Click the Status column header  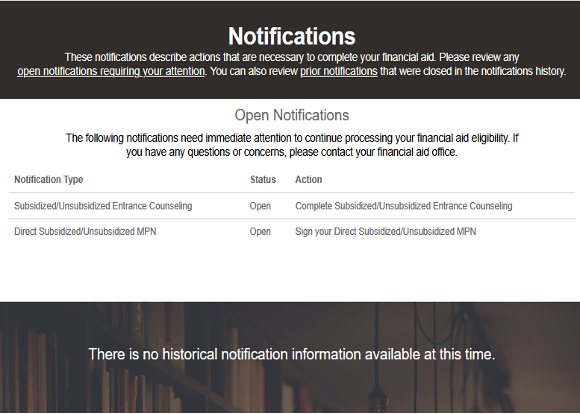pyautogui.click(x=263, y=179)
